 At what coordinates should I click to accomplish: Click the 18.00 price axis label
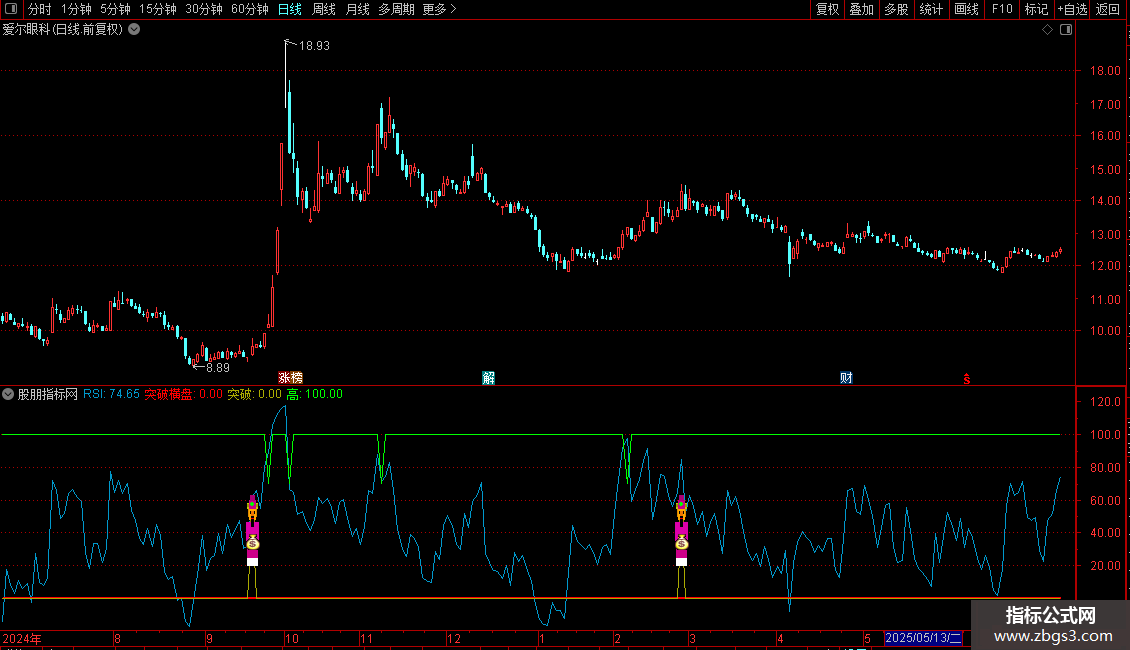tap(1105, 71)
